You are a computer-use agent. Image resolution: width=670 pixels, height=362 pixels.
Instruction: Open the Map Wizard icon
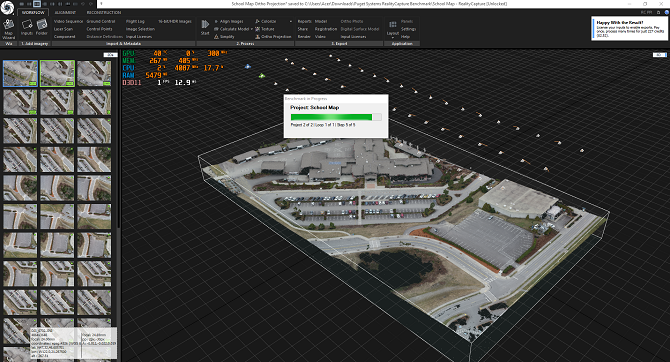(x=9, y=29)
